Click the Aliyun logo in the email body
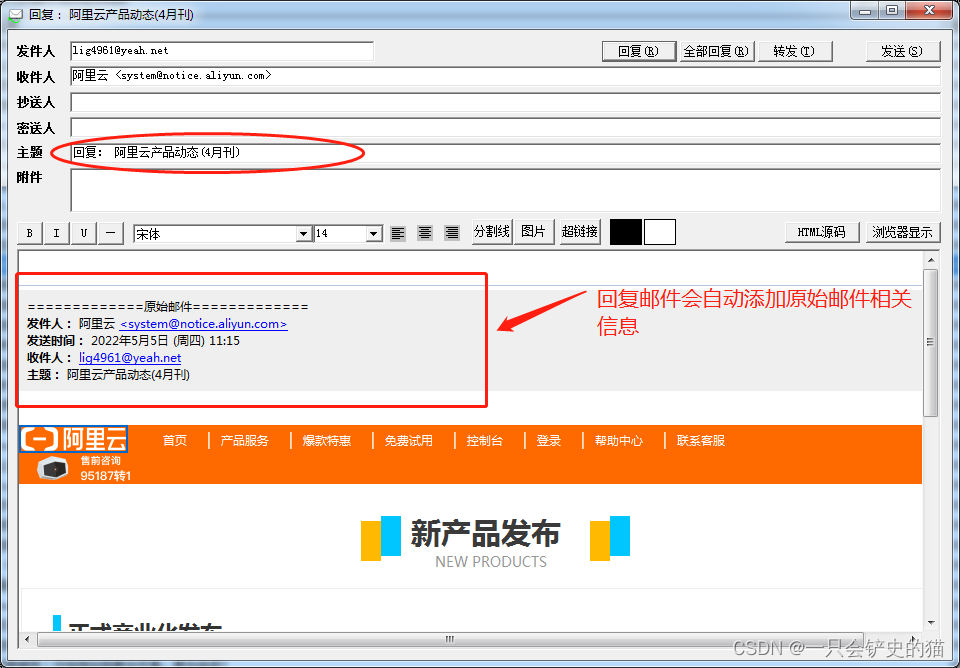Image resolution: width=960 pixels, height=668 pixels. (73, 439)
